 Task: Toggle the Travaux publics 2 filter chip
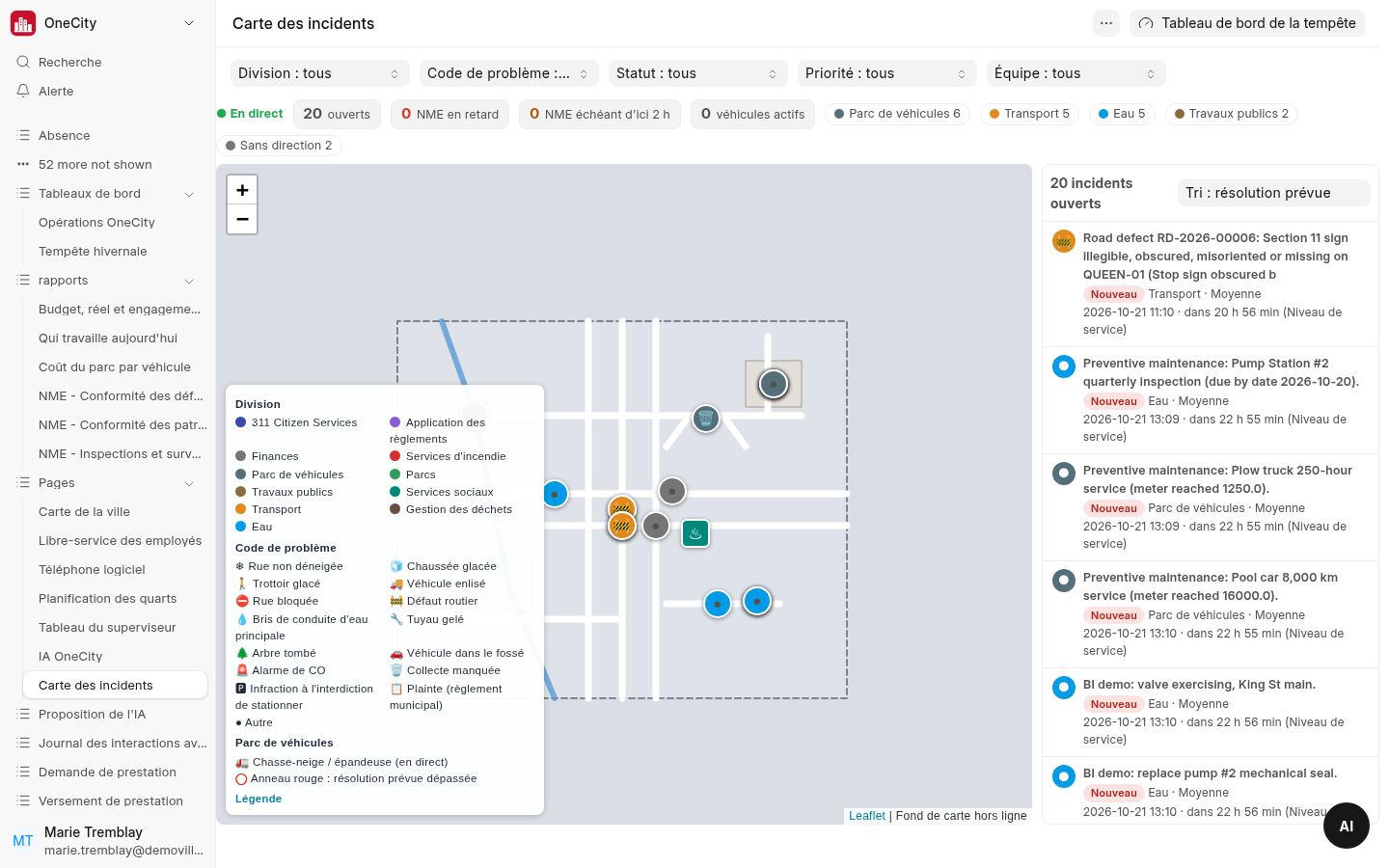[x=1232, y=114]
